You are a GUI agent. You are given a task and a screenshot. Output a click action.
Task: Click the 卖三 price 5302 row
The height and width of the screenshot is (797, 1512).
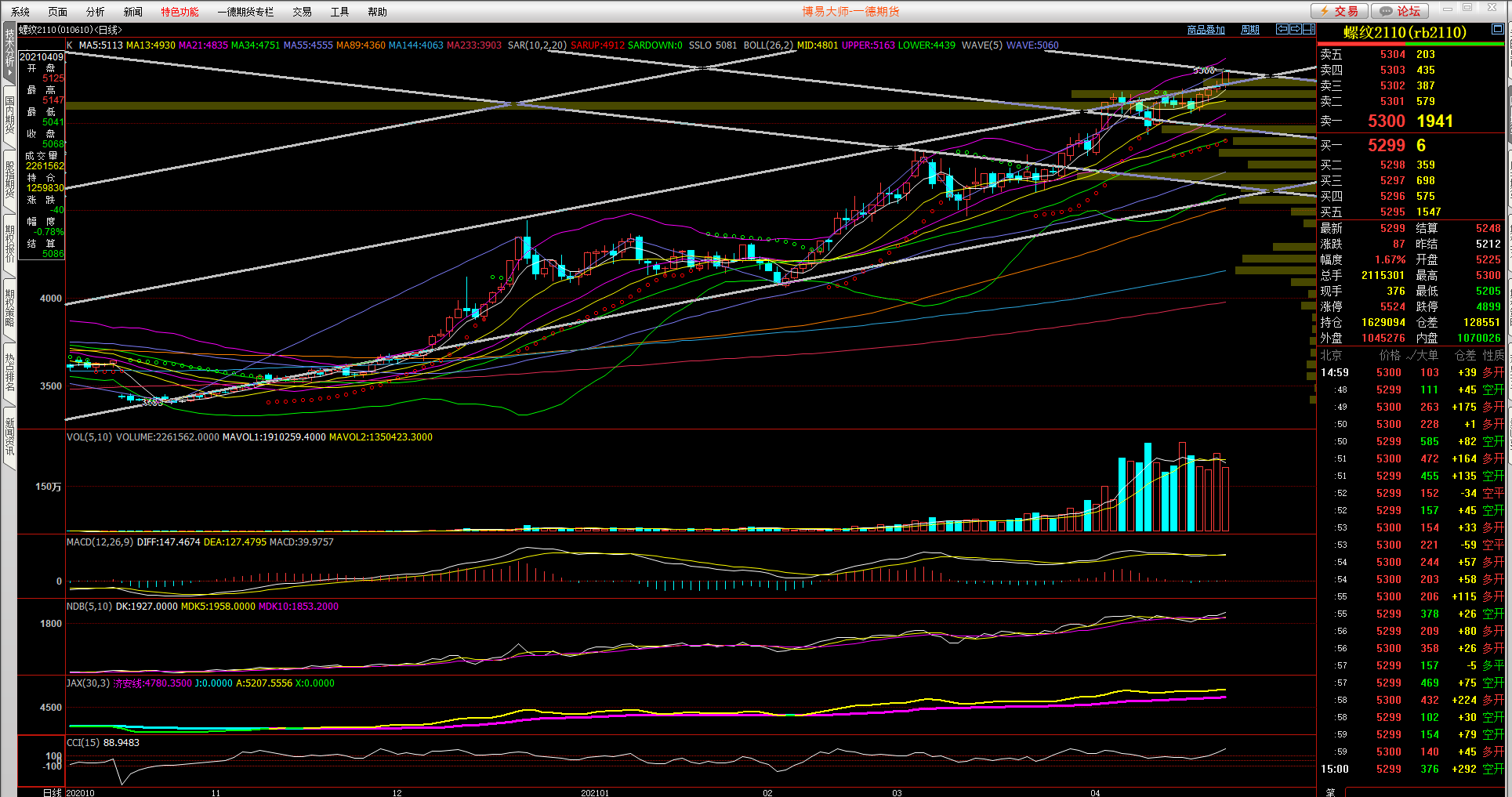pos(1410,85)
